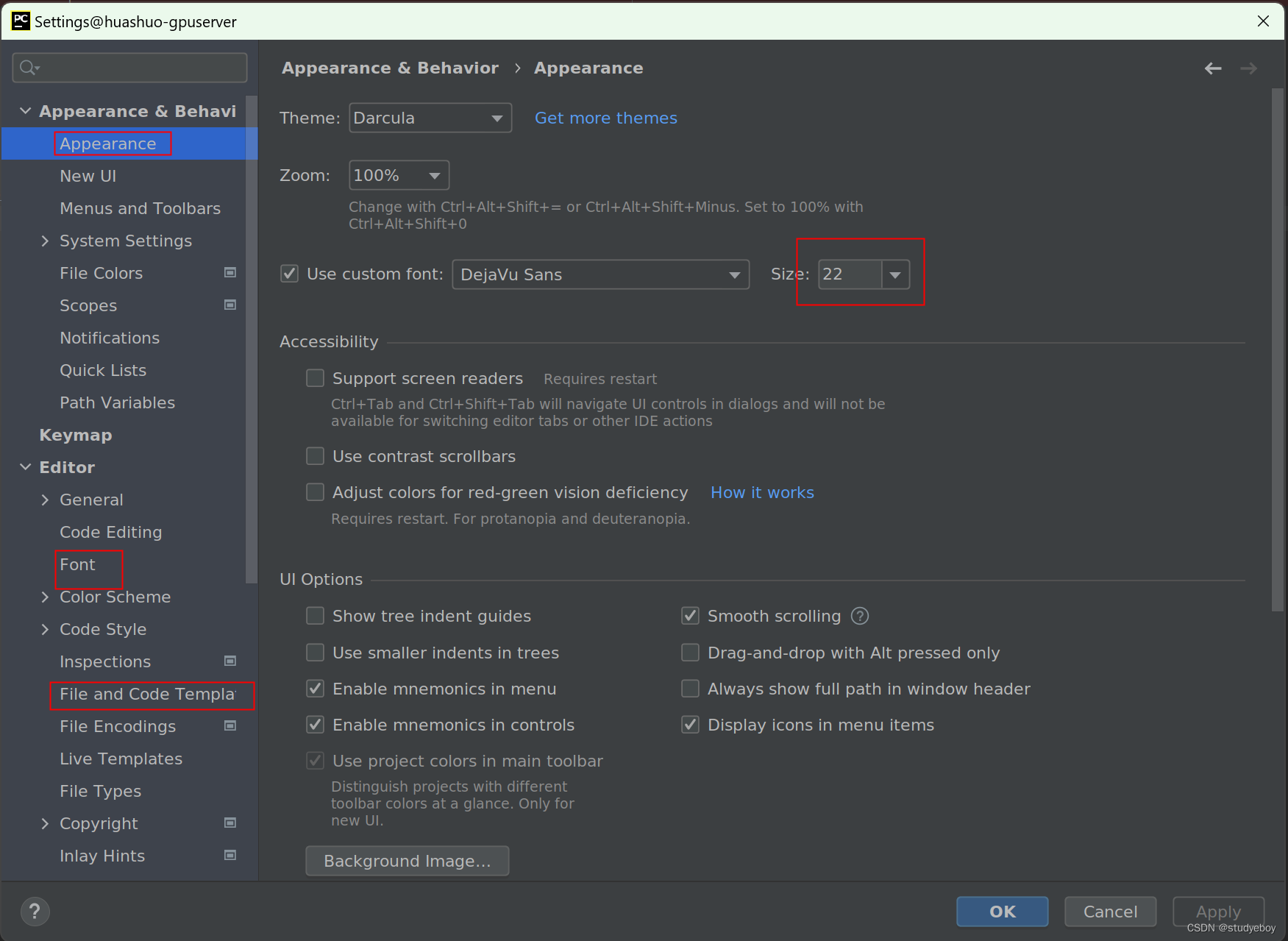Click the back navigation arrow
The width and height of the screenshot is (1288, 941).
[1213, 68]
